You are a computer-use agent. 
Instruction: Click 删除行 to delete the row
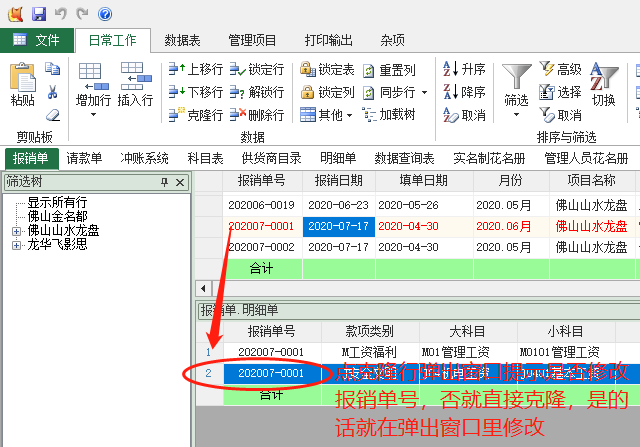pyautogui.click(x=257, y=115)
